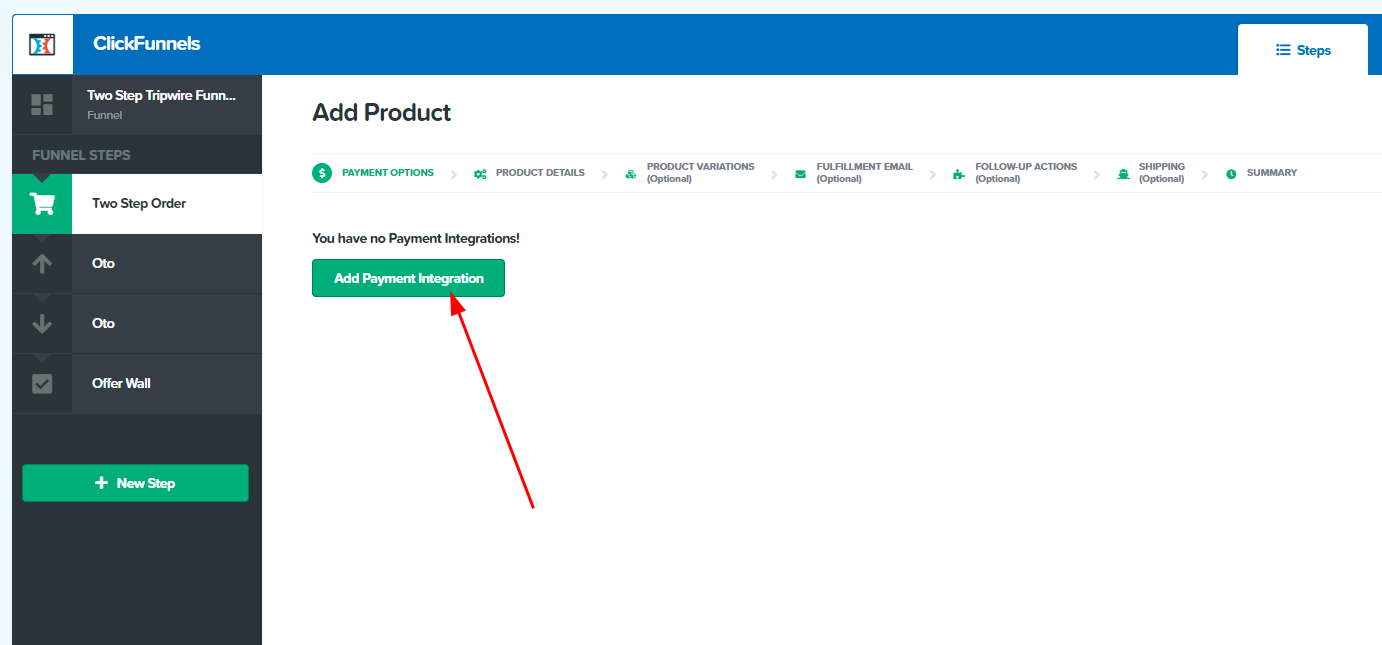This screenshot has width=1382, height=645.
Task: Click the list icon in Steps tab
Action: click(1283, 50)
